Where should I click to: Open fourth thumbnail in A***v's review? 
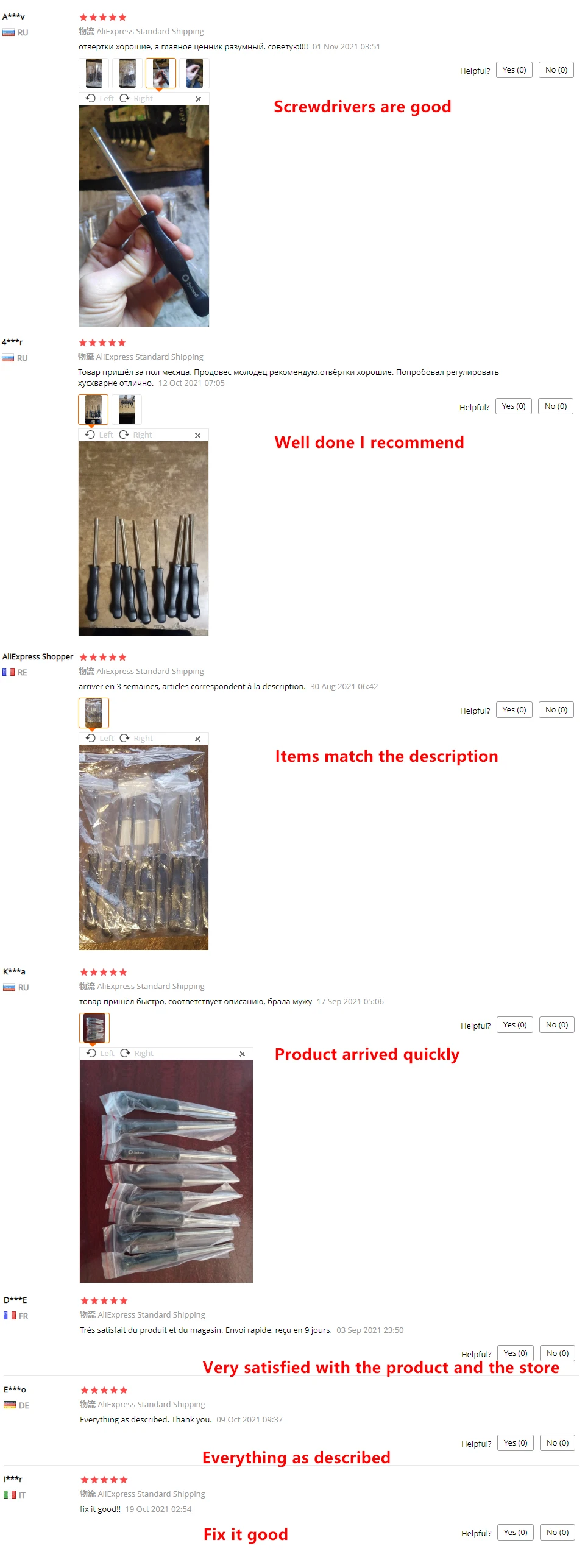click(194, 73)
